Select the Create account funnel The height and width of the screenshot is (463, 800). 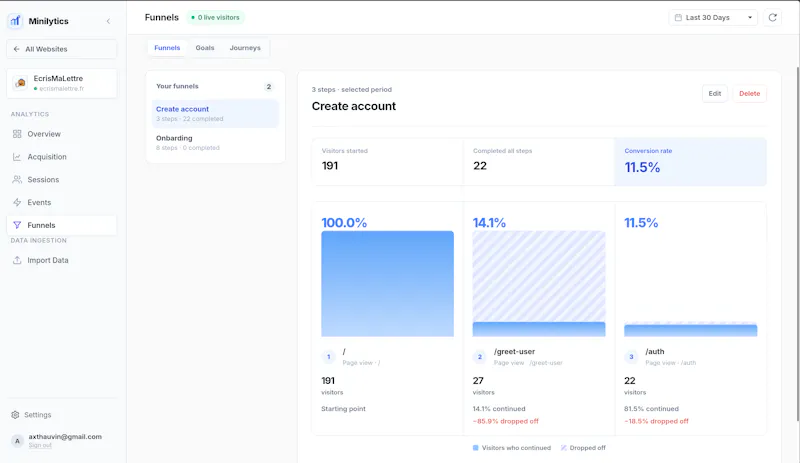click(215, 113)
